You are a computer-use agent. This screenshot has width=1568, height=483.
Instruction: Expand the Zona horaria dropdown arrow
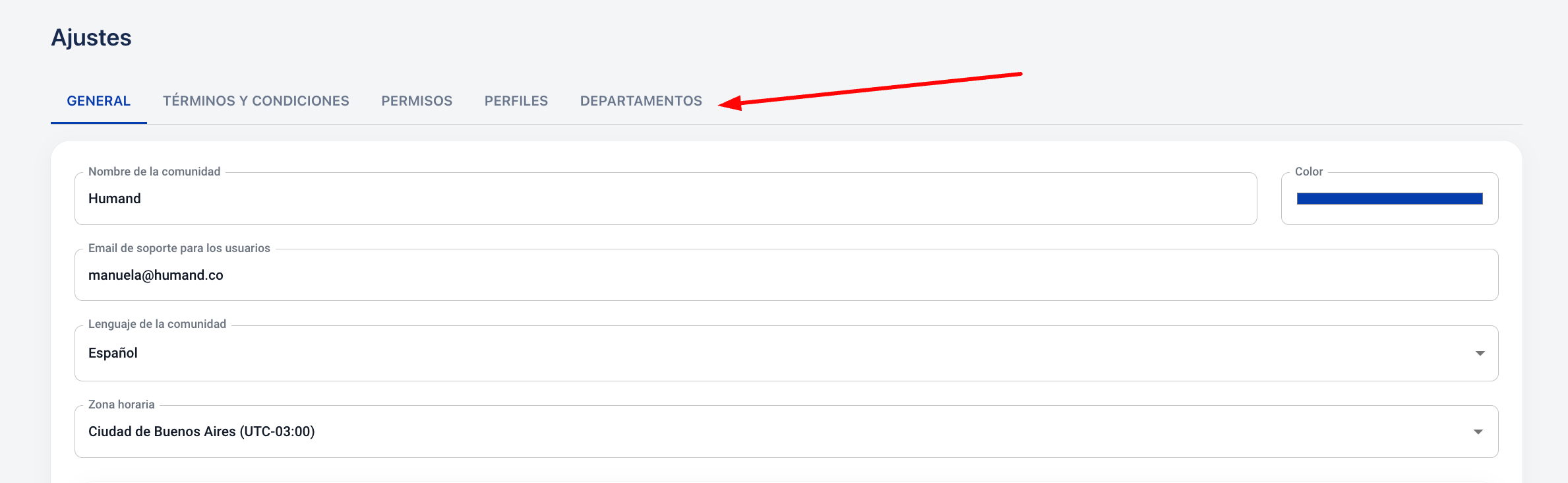(1478, 432)
